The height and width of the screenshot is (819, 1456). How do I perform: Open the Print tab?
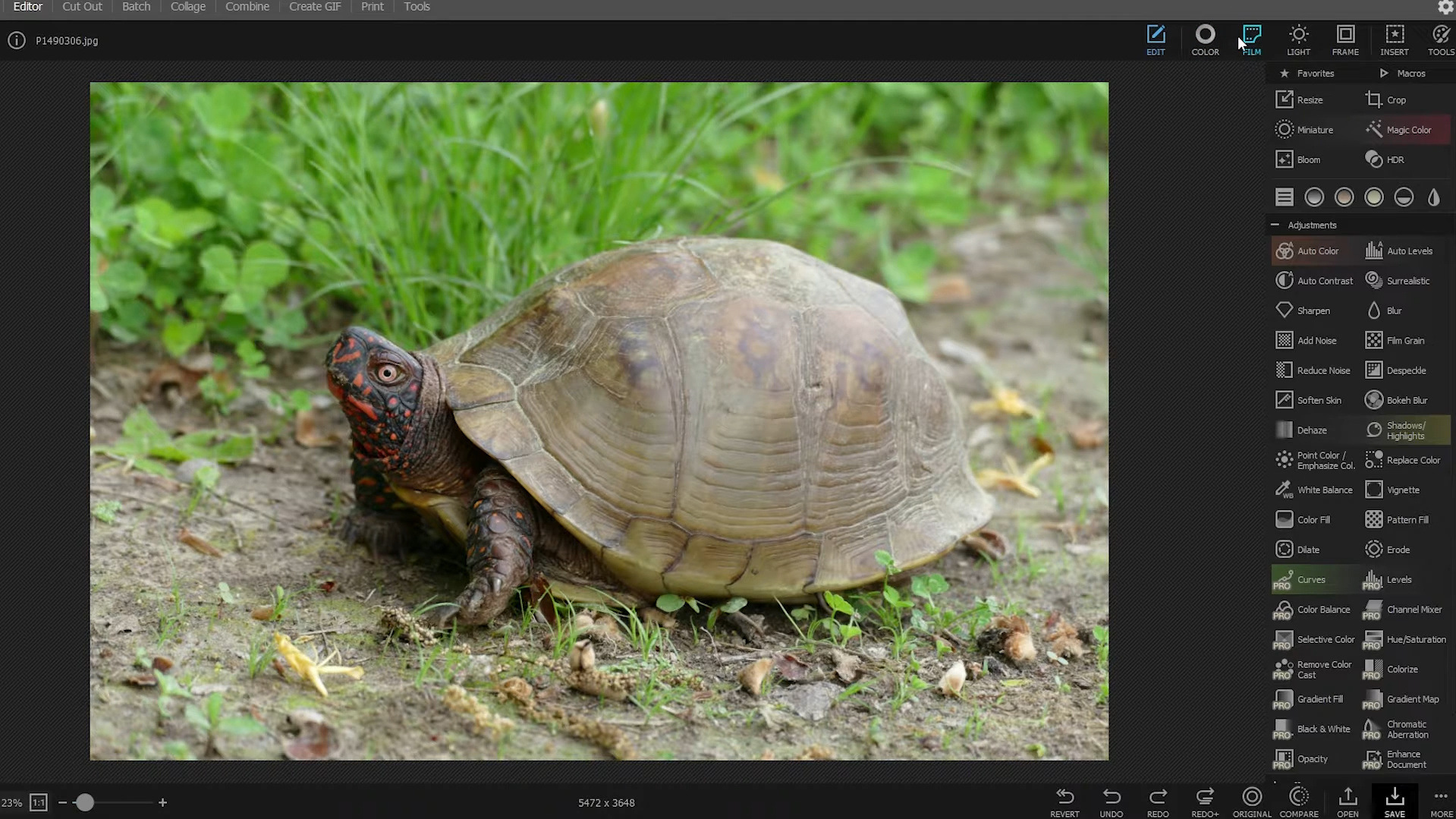(373, 7)
